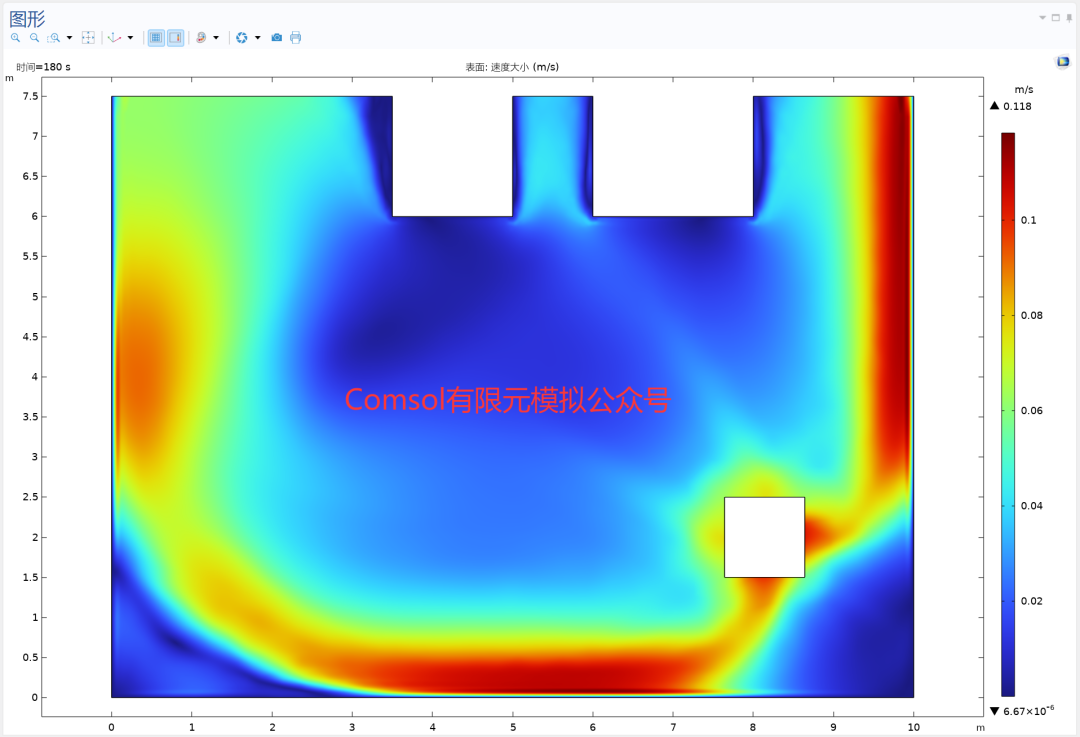Viewport: 1080px width, 737px height.
Task: Click the legend tick label 0.04
Action: point(1032,506)
